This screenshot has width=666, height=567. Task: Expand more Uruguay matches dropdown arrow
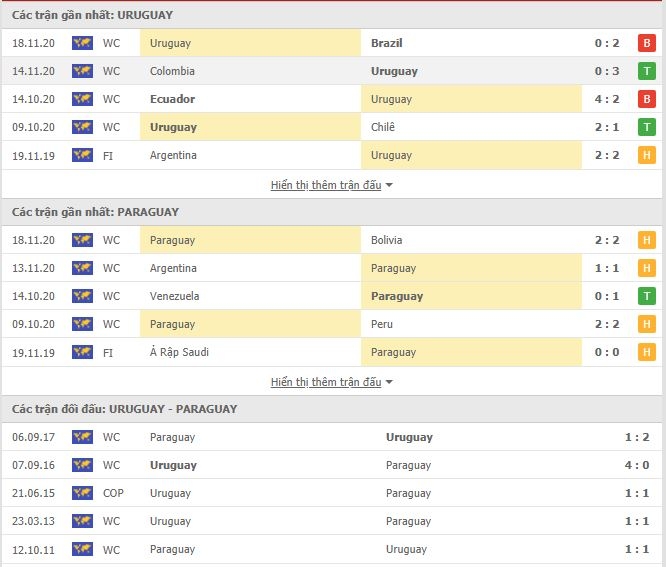pos(389,185)
